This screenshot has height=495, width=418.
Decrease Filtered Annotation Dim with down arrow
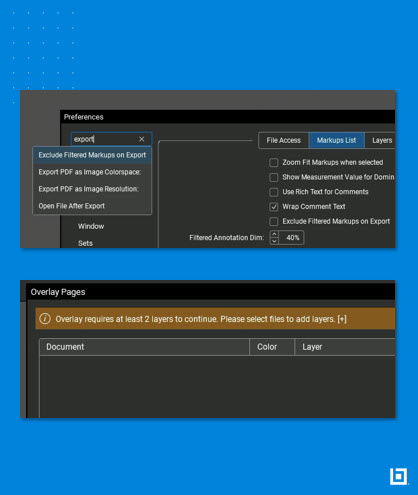(x=274, y=241)
